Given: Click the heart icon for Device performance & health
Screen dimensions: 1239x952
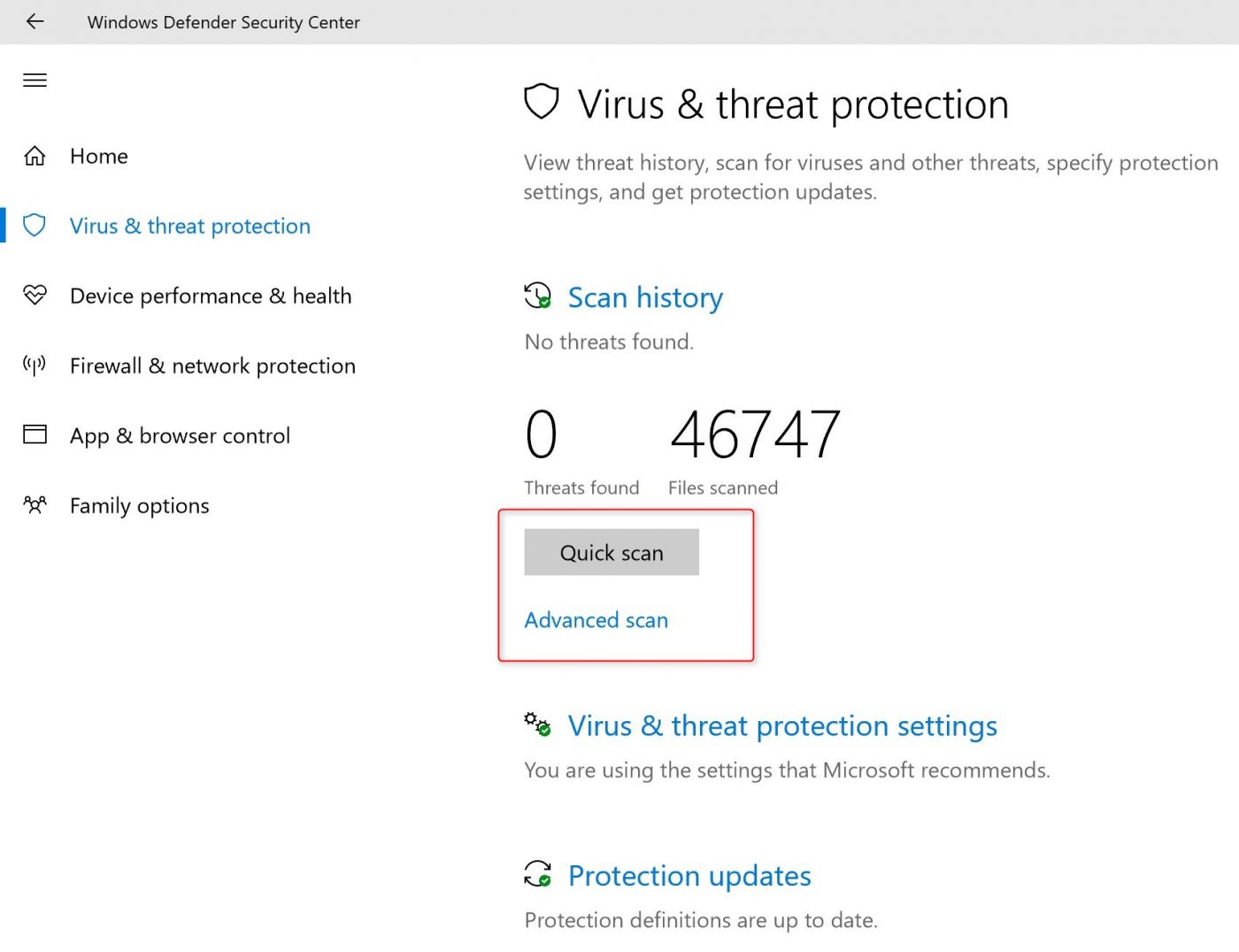Looking at the screenshot, I should point(35,295).
